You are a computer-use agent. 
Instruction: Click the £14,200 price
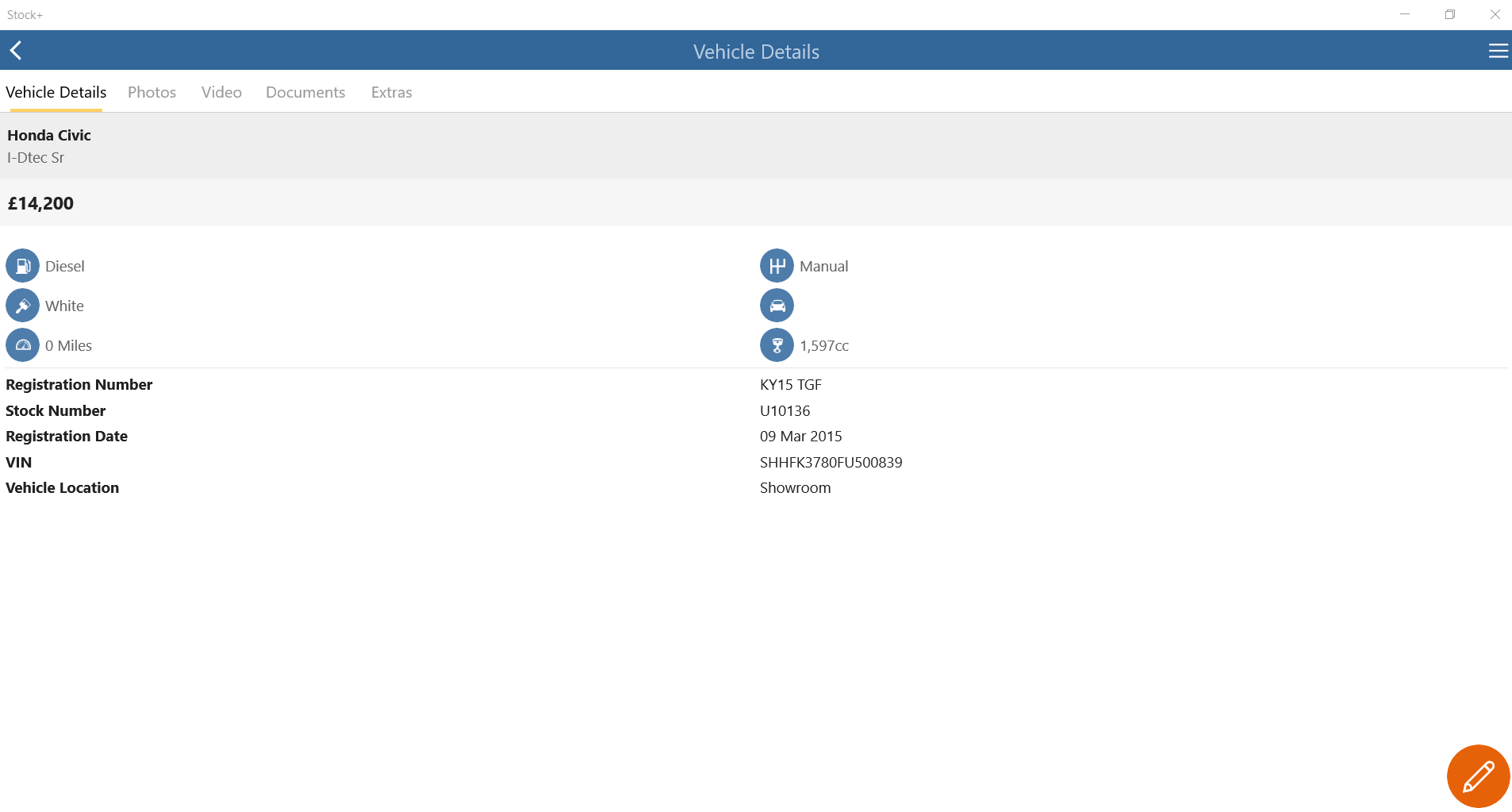click(40, 203)
